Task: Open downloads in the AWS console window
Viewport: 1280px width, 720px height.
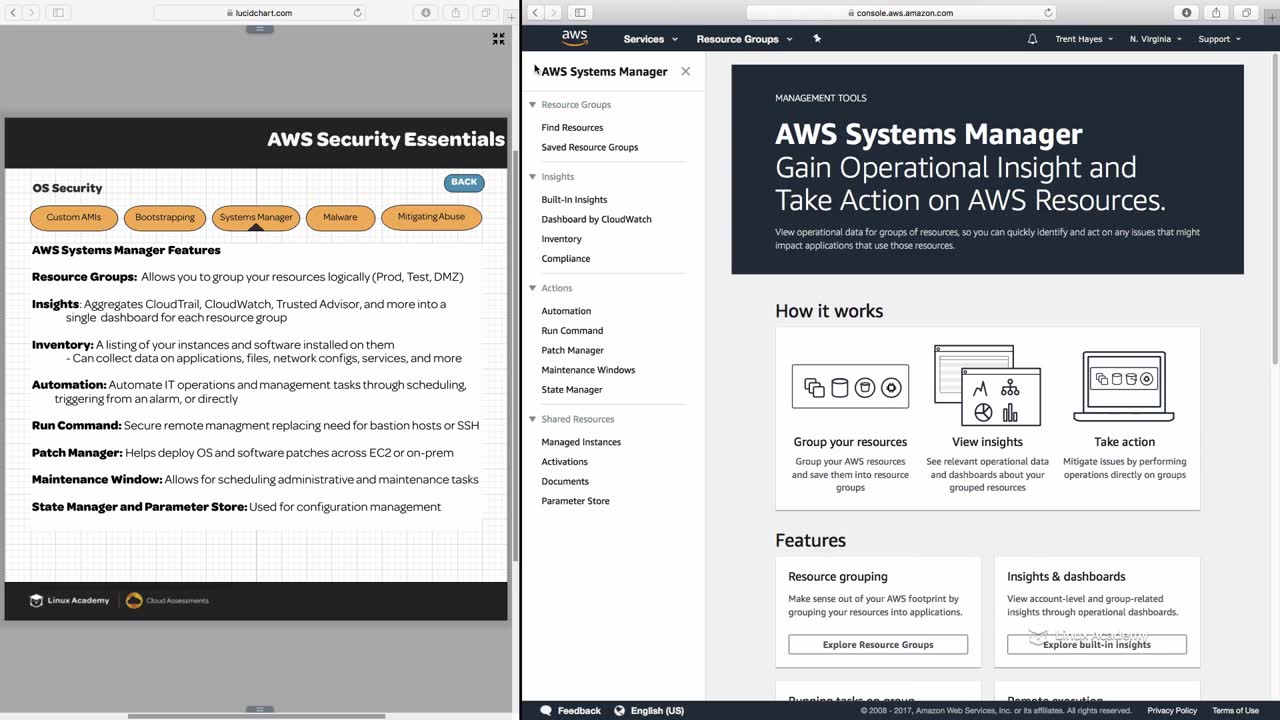Action: coord(1187,13)
